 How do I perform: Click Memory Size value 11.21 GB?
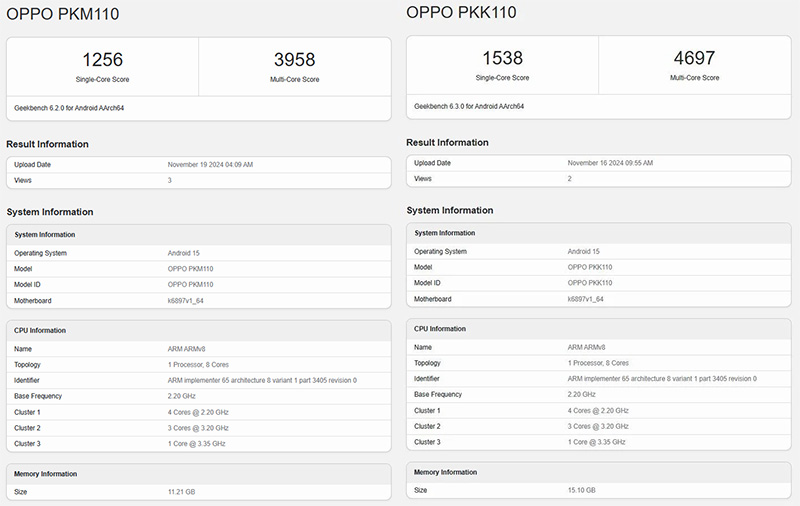[181, 492]
